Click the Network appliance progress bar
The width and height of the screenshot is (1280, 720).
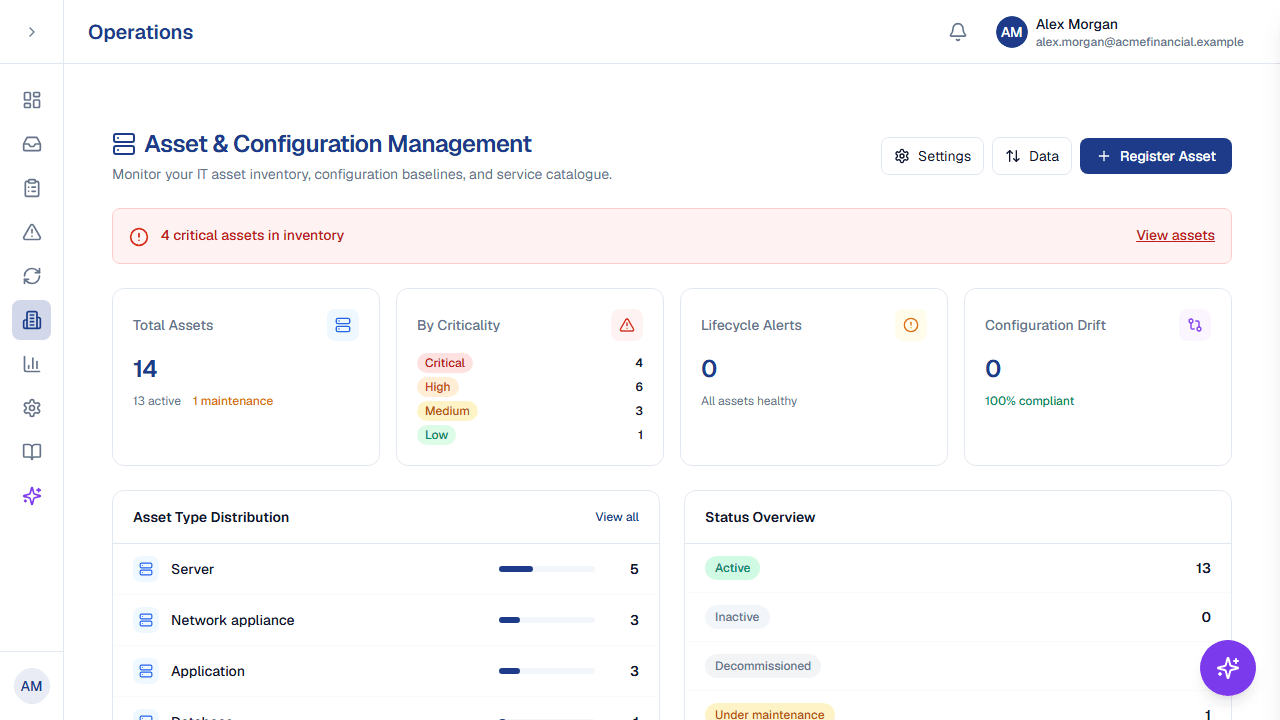click(x=547, y=620)
